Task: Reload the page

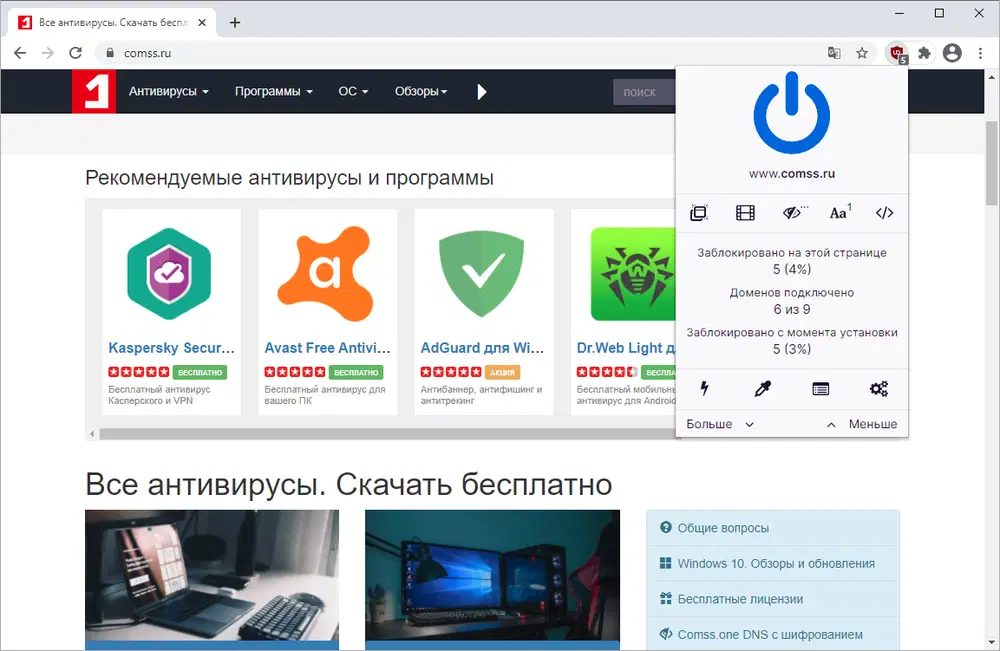Action: (75, 53)
